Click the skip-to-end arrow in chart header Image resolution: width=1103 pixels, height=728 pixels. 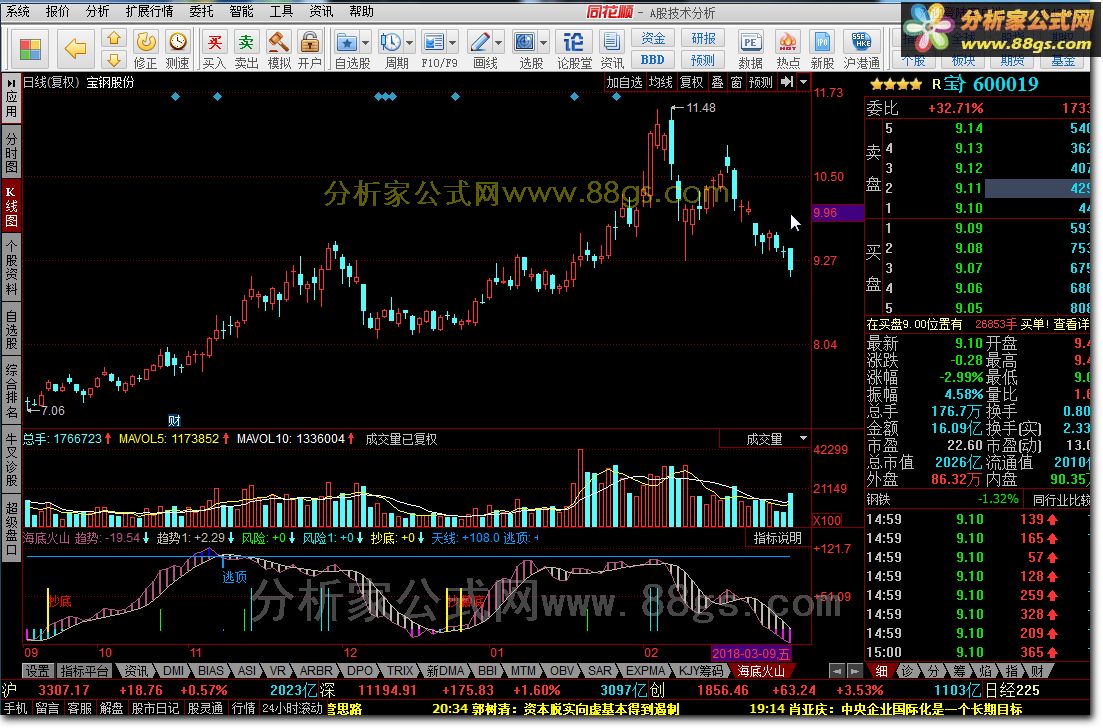[787, 82]
